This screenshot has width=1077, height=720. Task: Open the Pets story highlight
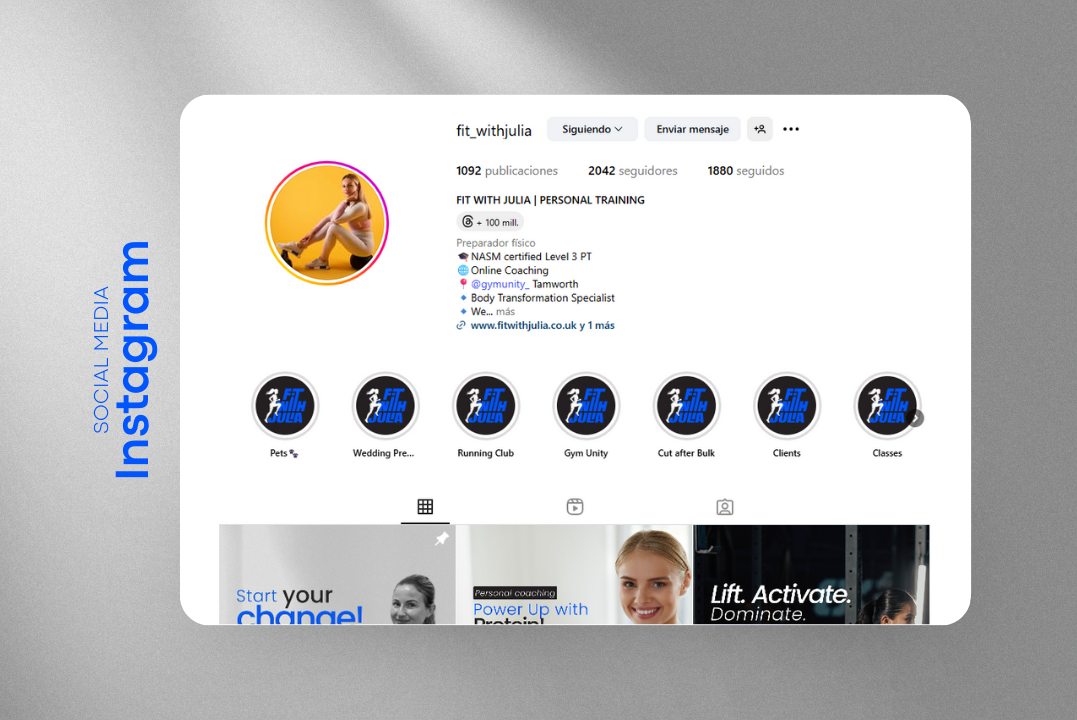[285, 406]
